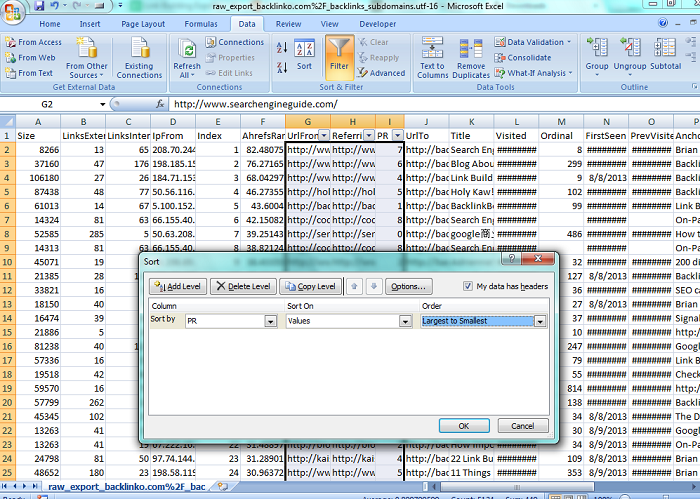Import data From Text
This screenshot has width=700, height=499.
pos(29,73)
